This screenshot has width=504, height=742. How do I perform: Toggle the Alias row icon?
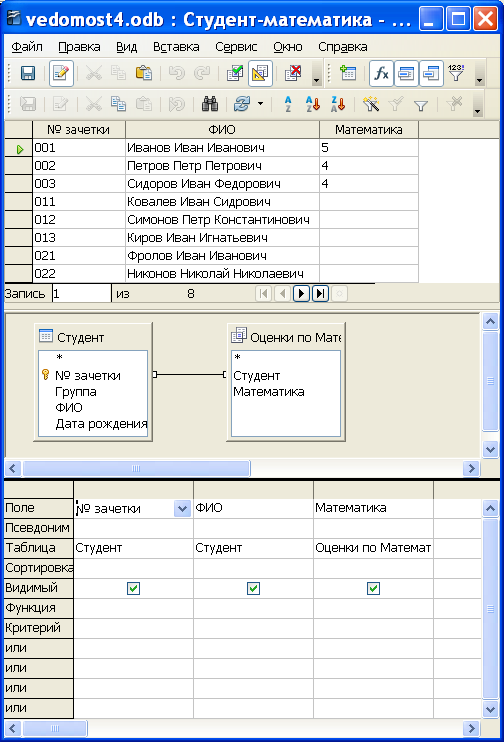point(431,73)
